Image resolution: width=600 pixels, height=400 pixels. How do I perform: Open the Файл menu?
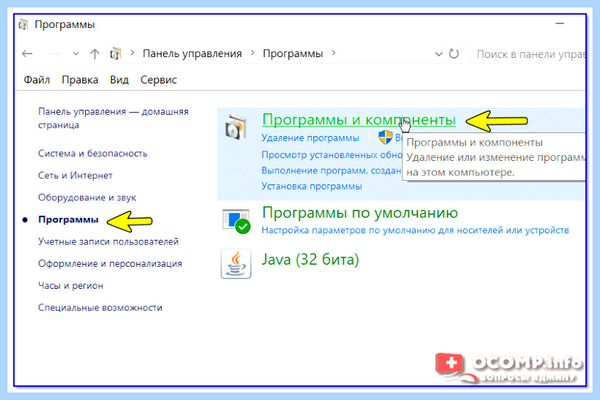[37, 80]
